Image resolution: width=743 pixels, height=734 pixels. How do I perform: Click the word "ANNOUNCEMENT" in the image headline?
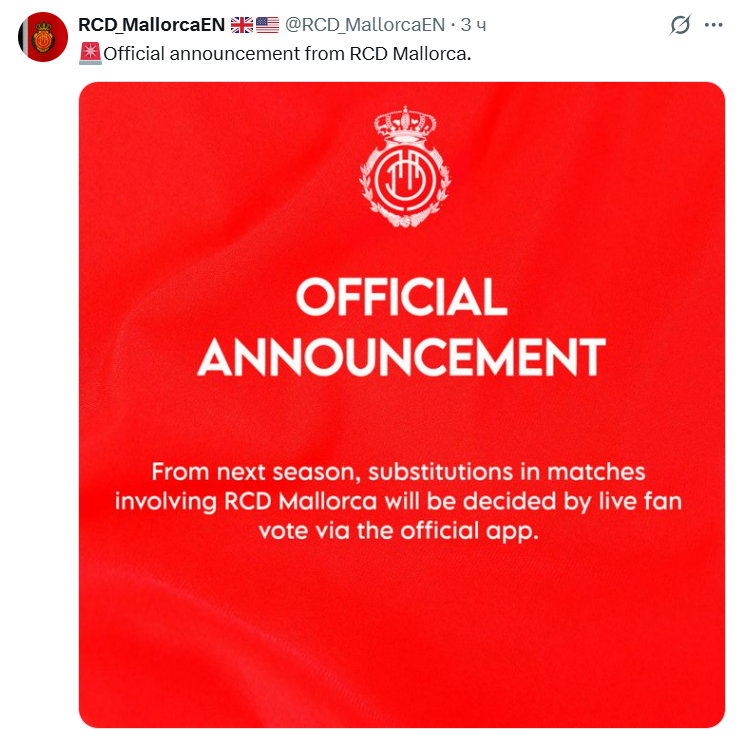[401, 357]
